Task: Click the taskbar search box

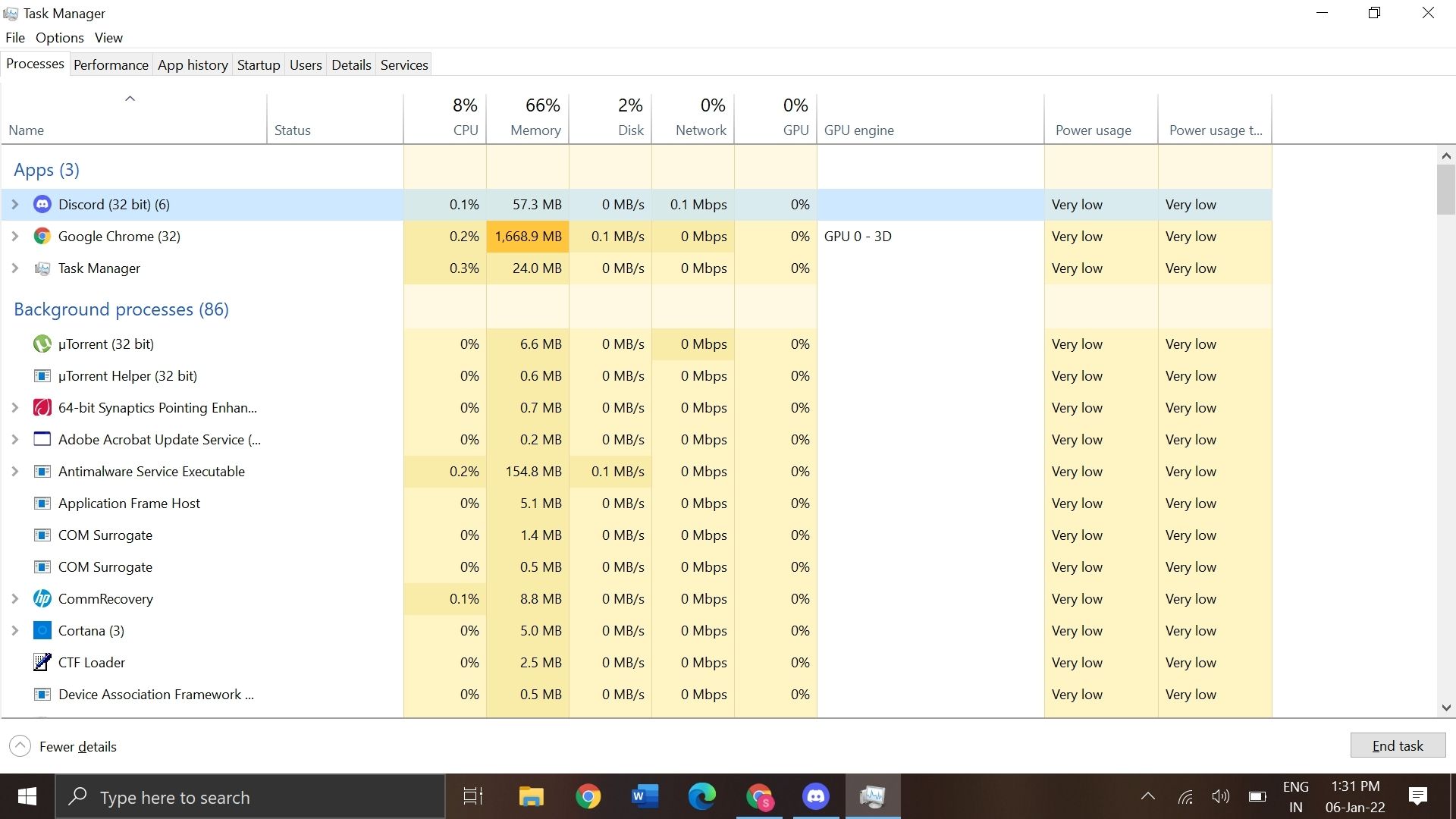Action: pos(250,796)
